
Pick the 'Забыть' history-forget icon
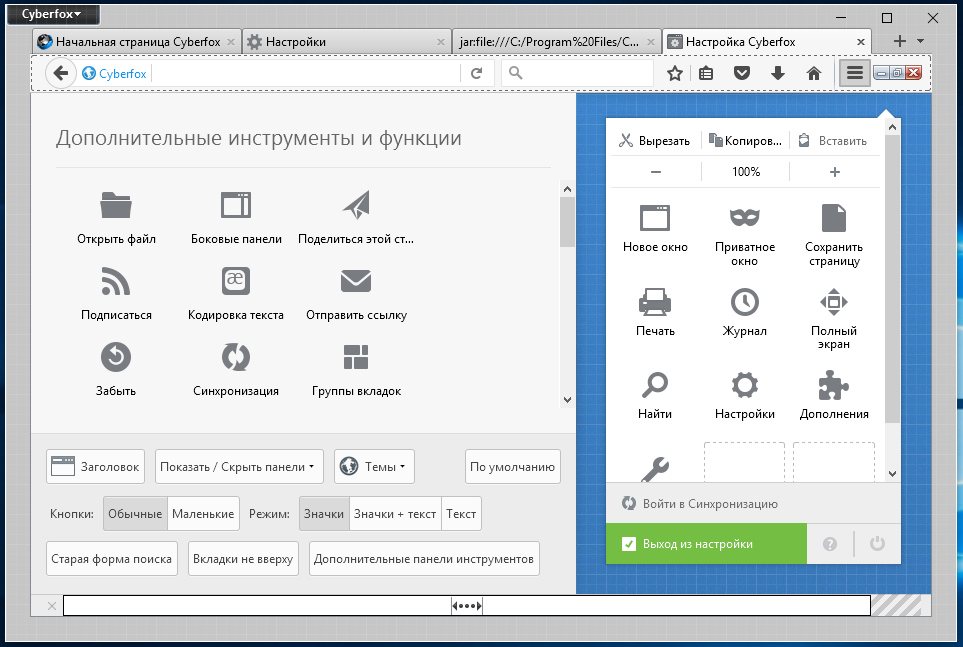(116, 357)
